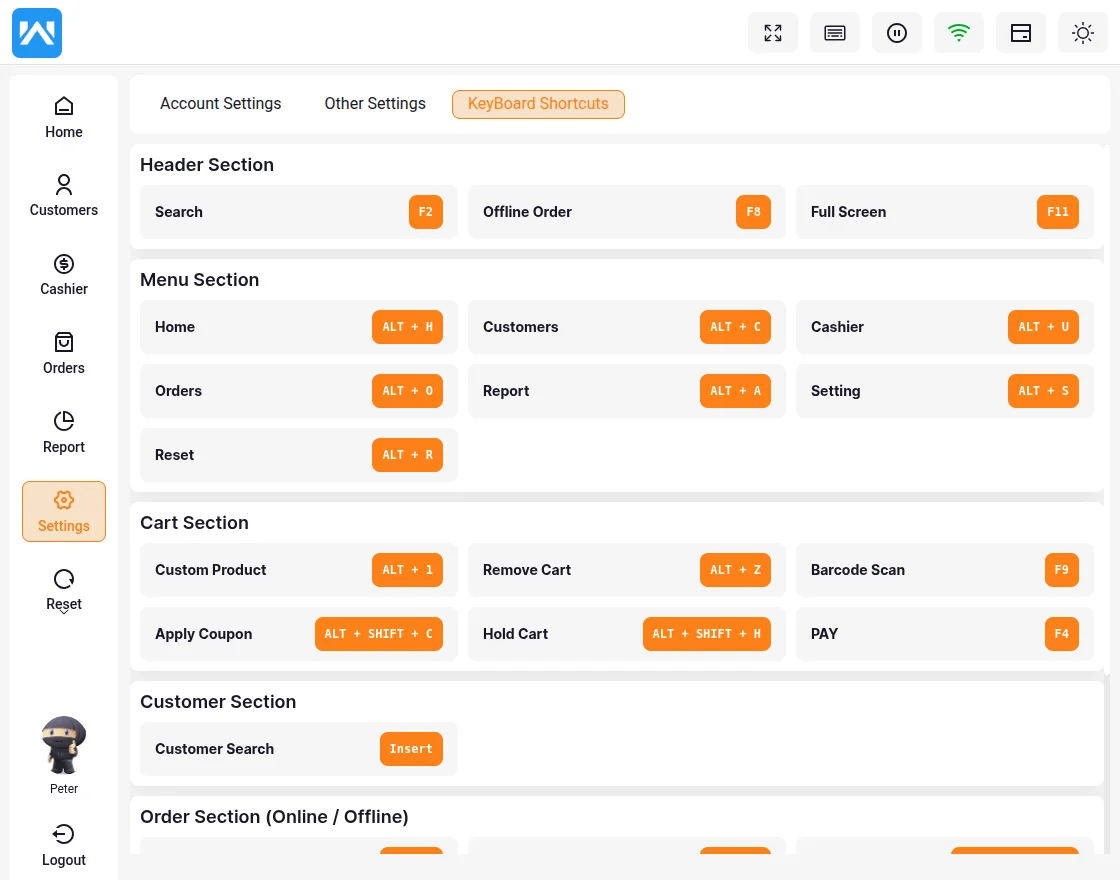Viewport: 1120px width, 880px height.
Task: Click Peter's avatar thumbnail in sidebar
Action: point(64,744)
